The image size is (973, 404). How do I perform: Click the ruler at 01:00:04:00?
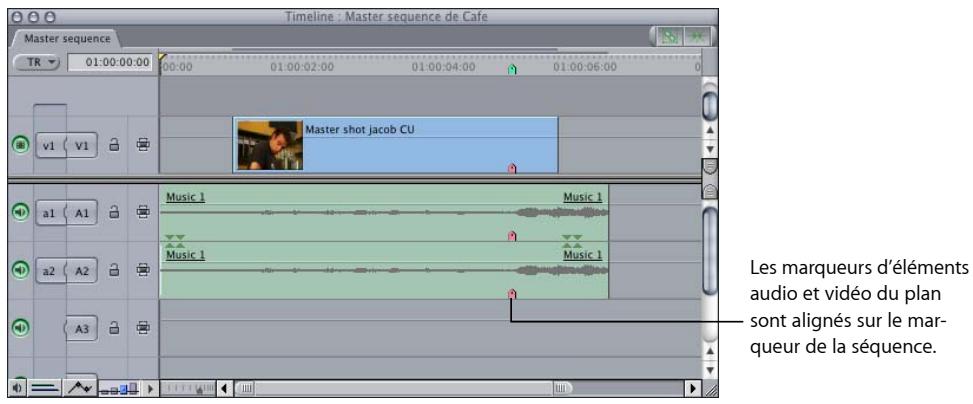(x=443, y=67)
